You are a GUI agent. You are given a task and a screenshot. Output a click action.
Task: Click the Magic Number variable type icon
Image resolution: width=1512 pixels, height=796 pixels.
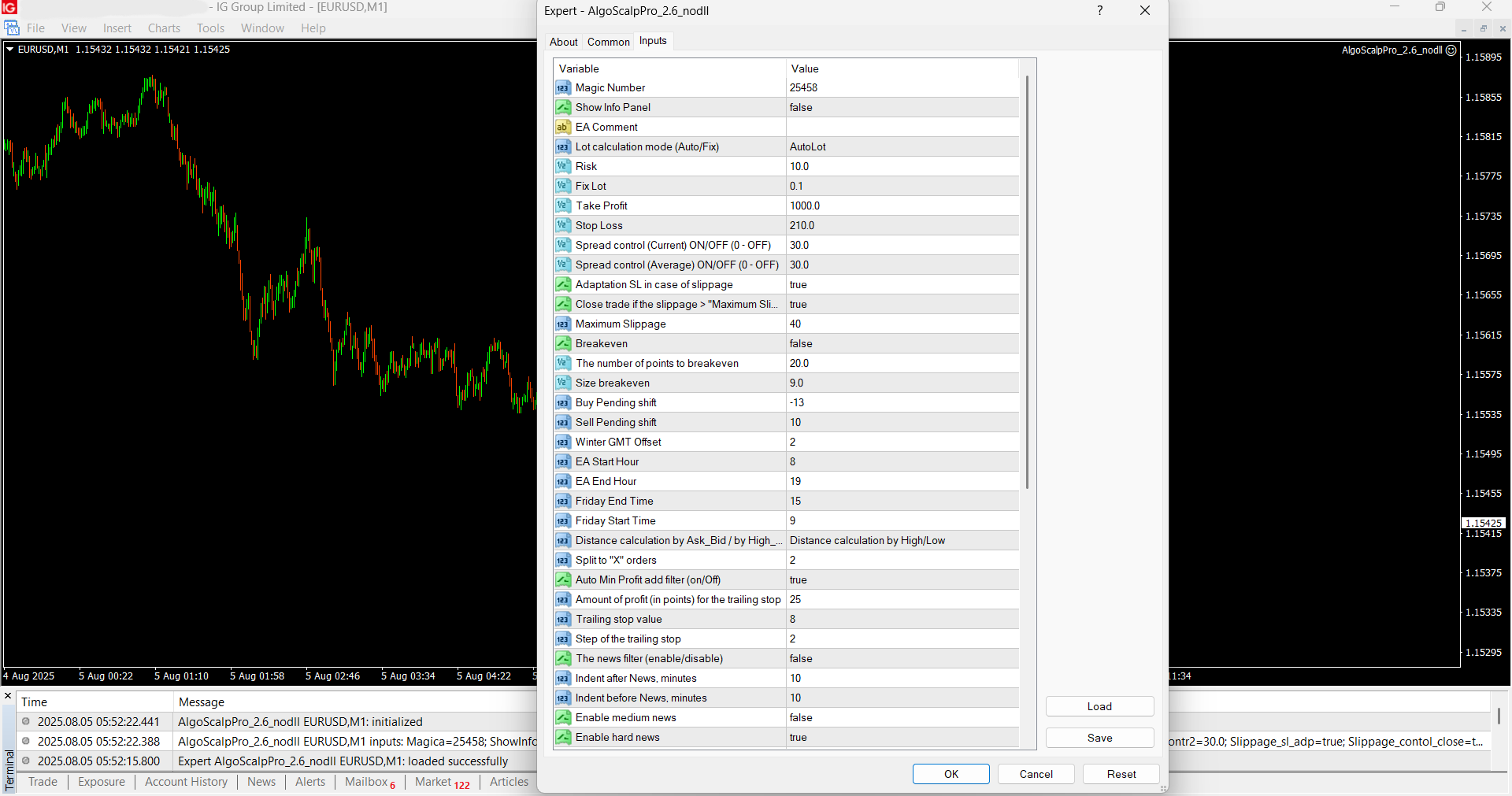coord(562,88)
